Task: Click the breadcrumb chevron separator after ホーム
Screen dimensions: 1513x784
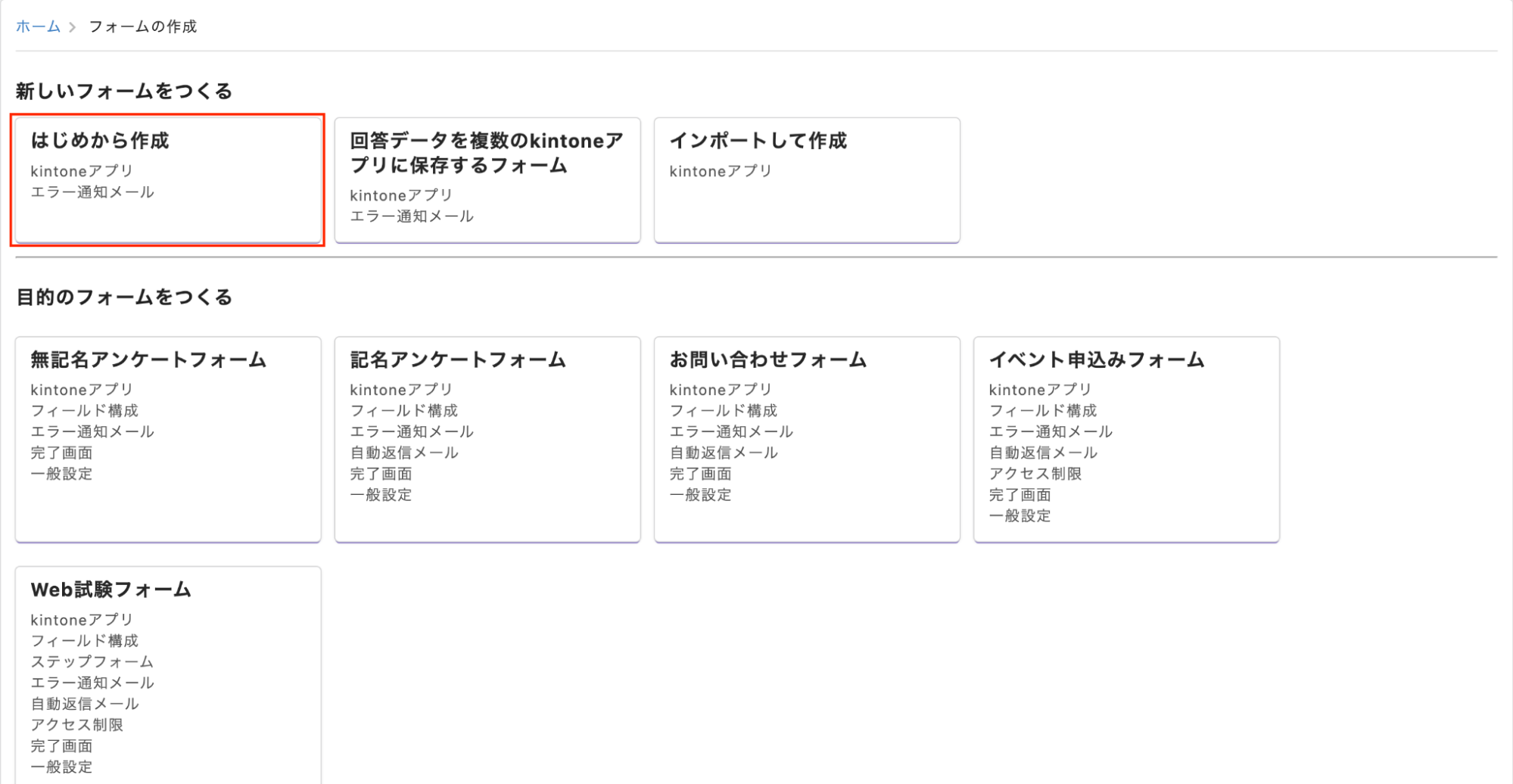Action: point(73,27)
